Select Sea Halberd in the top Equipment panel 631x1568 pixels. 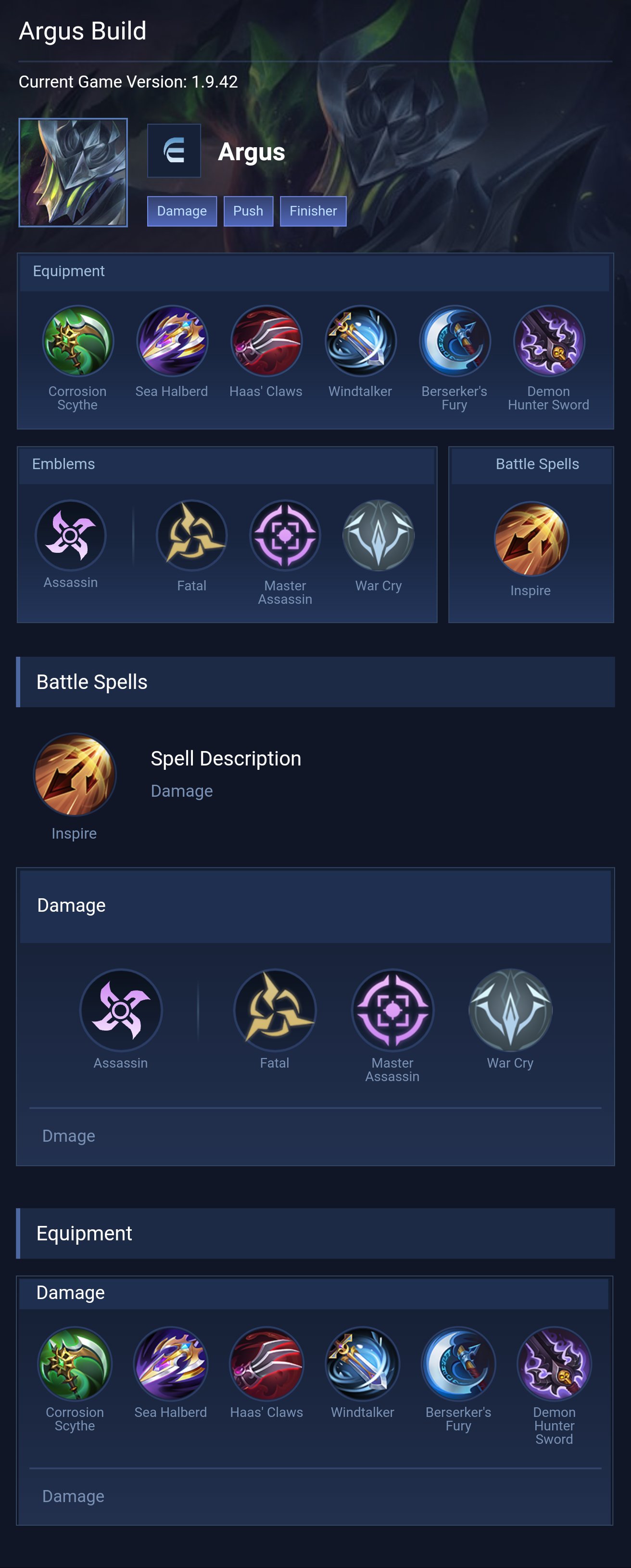[x=172, y=342]
